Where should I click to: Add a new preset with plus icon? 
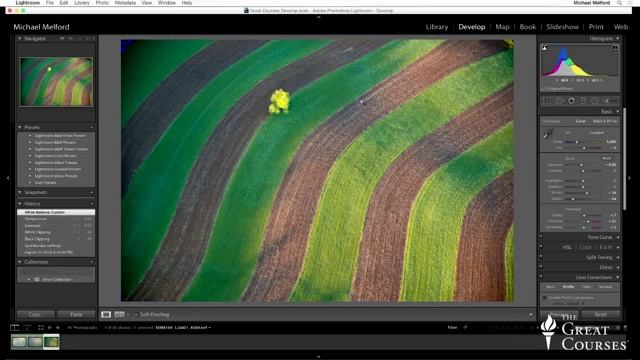(92, 127)
